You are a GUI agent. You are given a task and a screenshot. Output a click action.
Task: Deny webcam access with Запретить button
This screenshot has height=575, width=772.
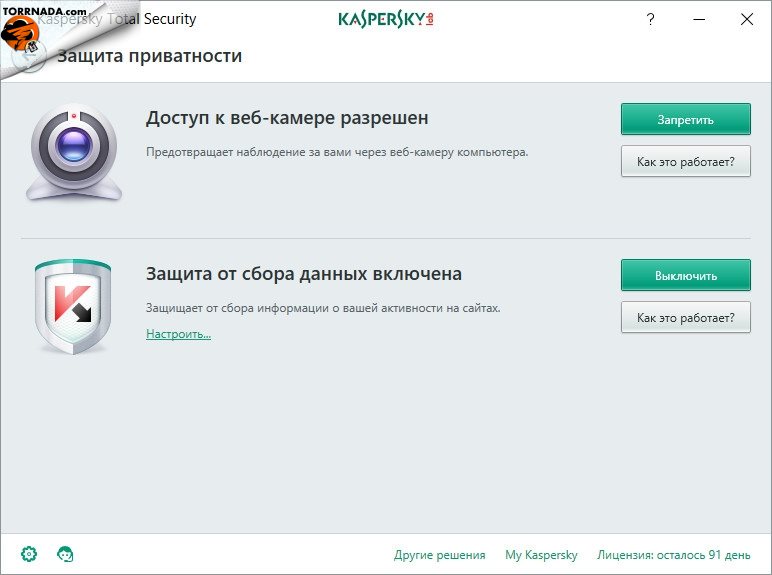[x=685, y=119]
